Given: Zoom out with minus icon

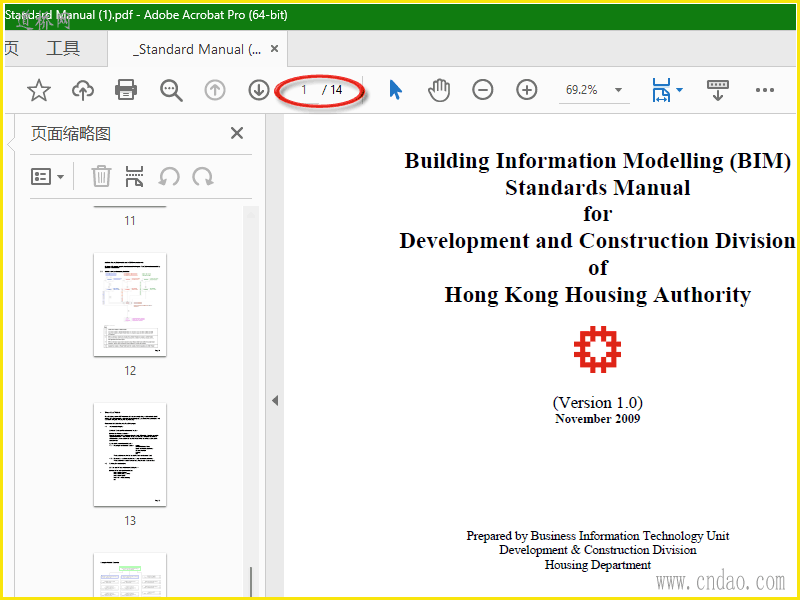Looking at the screenshot, I should 483,90.
